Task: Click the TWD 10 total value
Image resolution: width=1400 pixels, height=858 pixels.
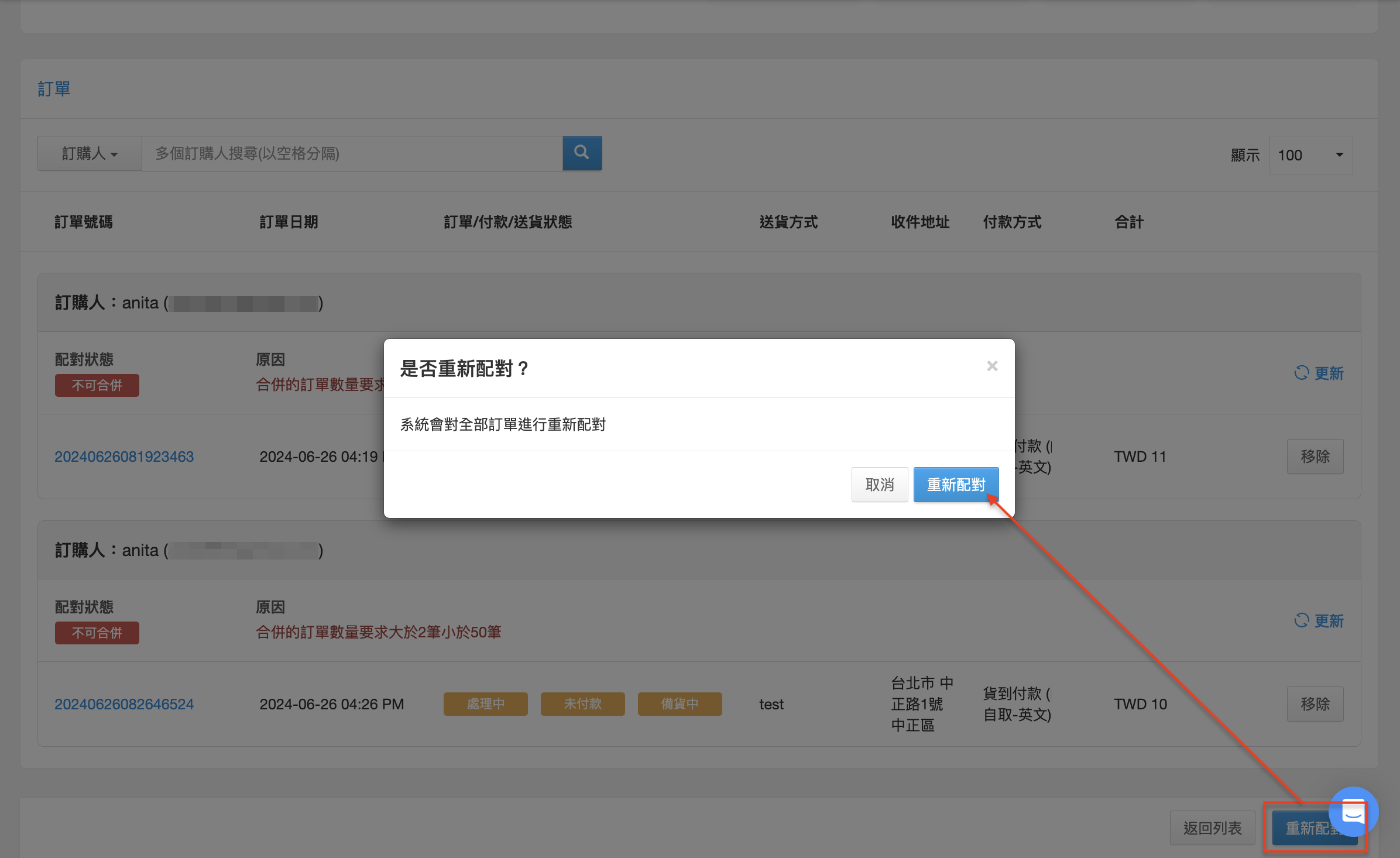Action: click(1140, 704)
